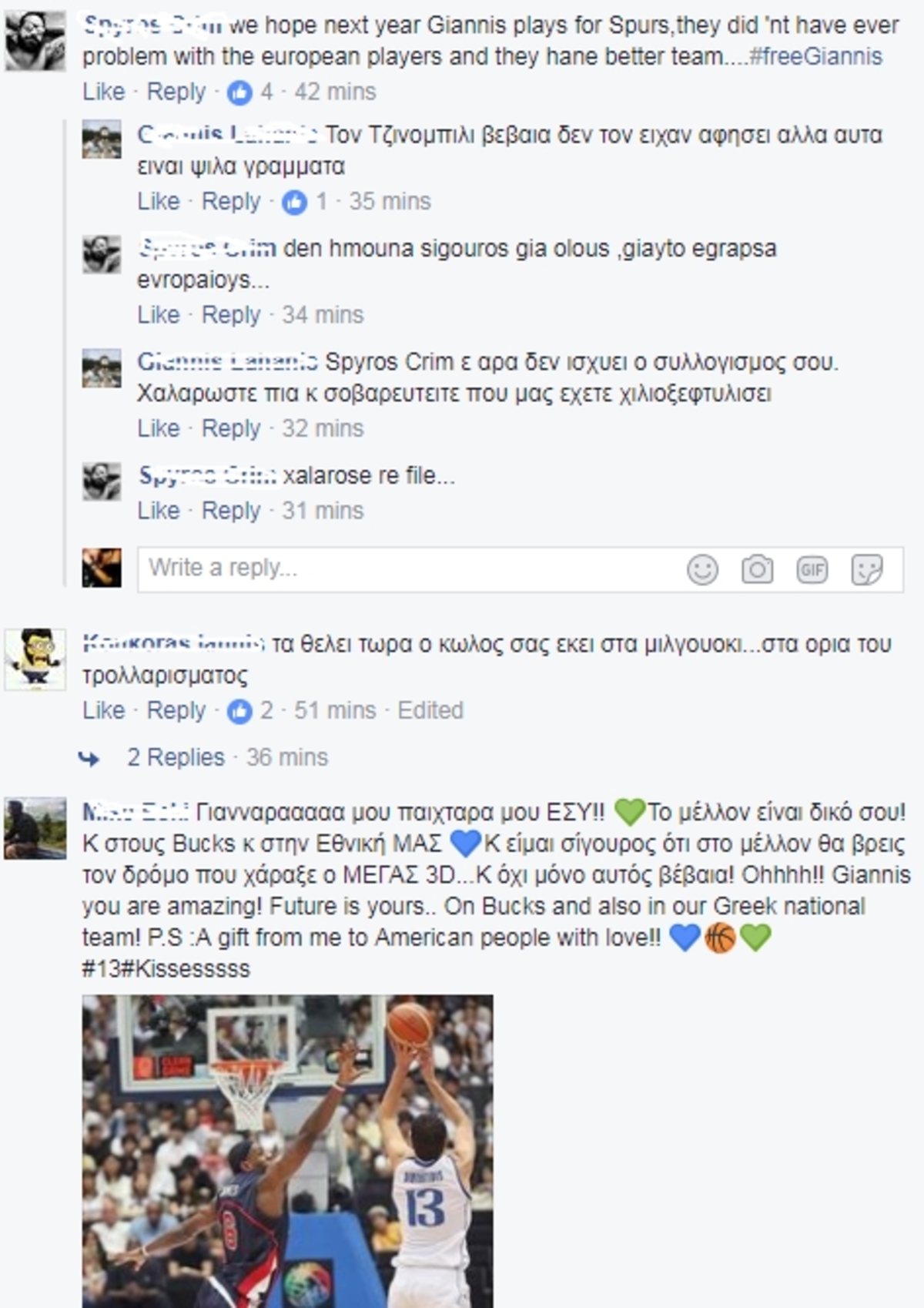
Task: Reply to the 32 mins comment
Action: point(231,428)
